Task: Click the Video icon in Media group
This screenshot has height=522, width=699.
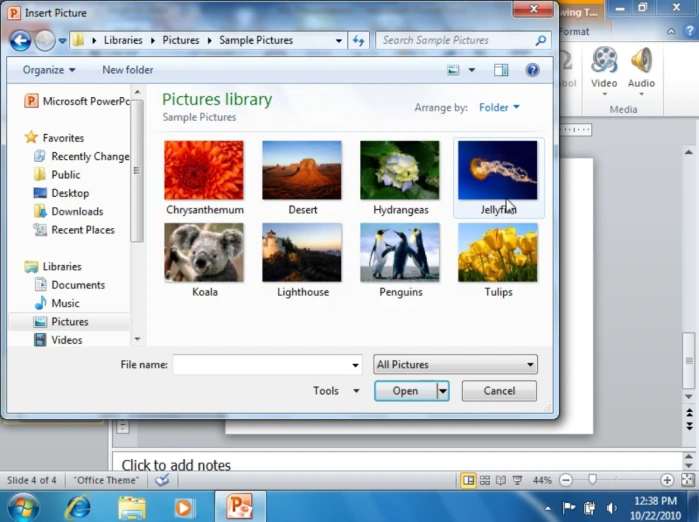Action: pos(604,60)
